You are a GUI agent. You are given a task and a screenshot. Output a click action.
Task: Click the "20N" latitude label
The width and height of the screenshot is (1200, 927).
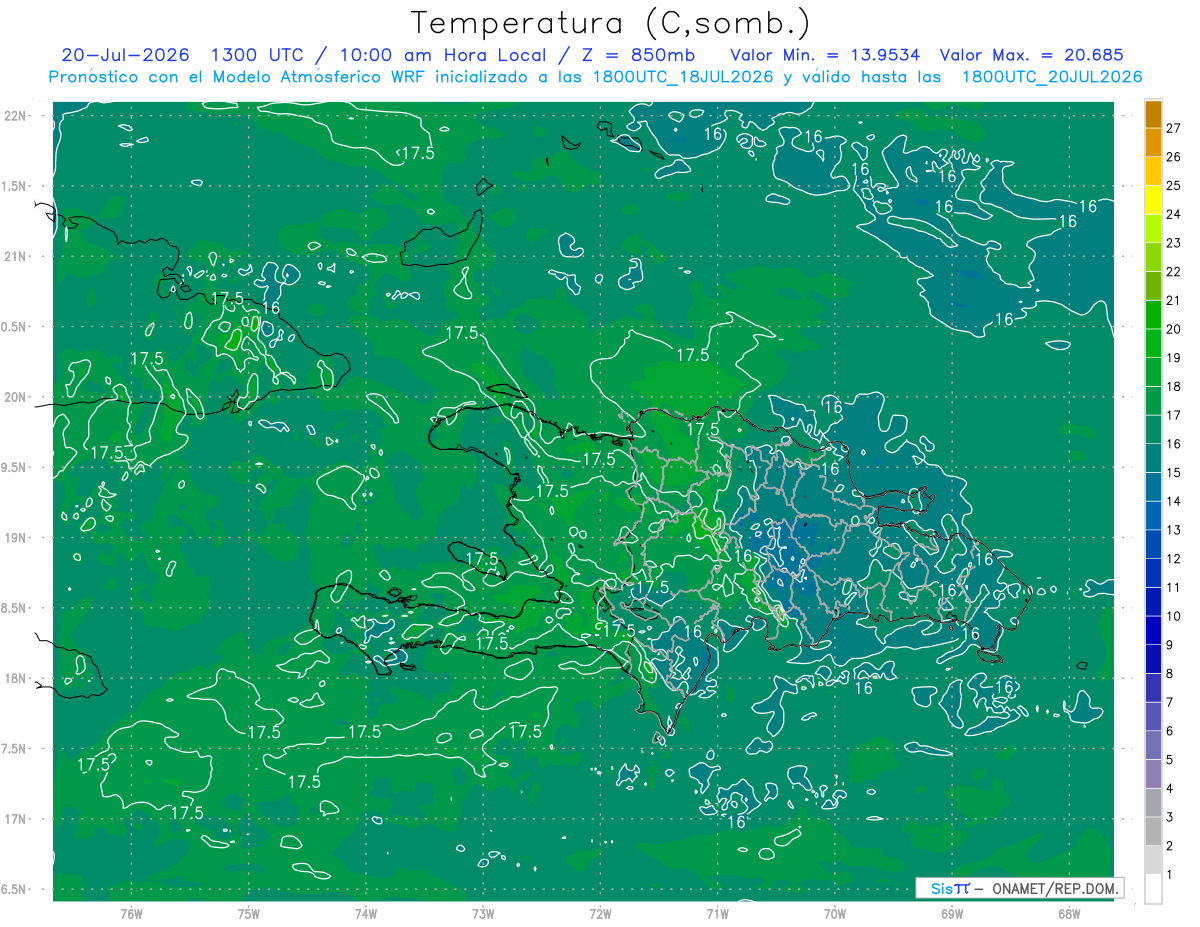pyautogui.click(x=15, y=398)
